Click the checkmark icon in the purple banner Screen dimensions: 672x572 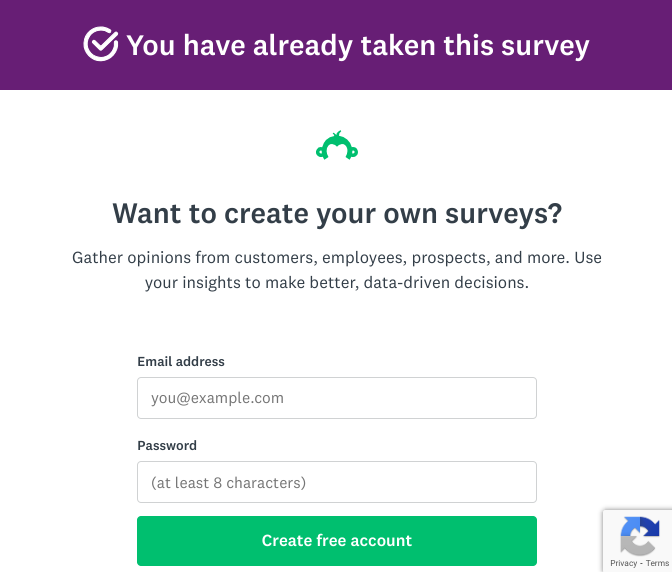coord(101,45)
